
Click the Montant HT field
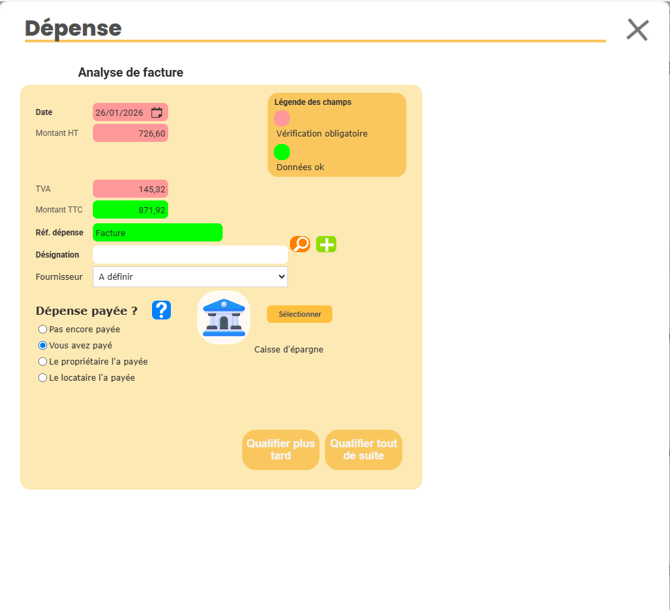click(x=130, y=133)
